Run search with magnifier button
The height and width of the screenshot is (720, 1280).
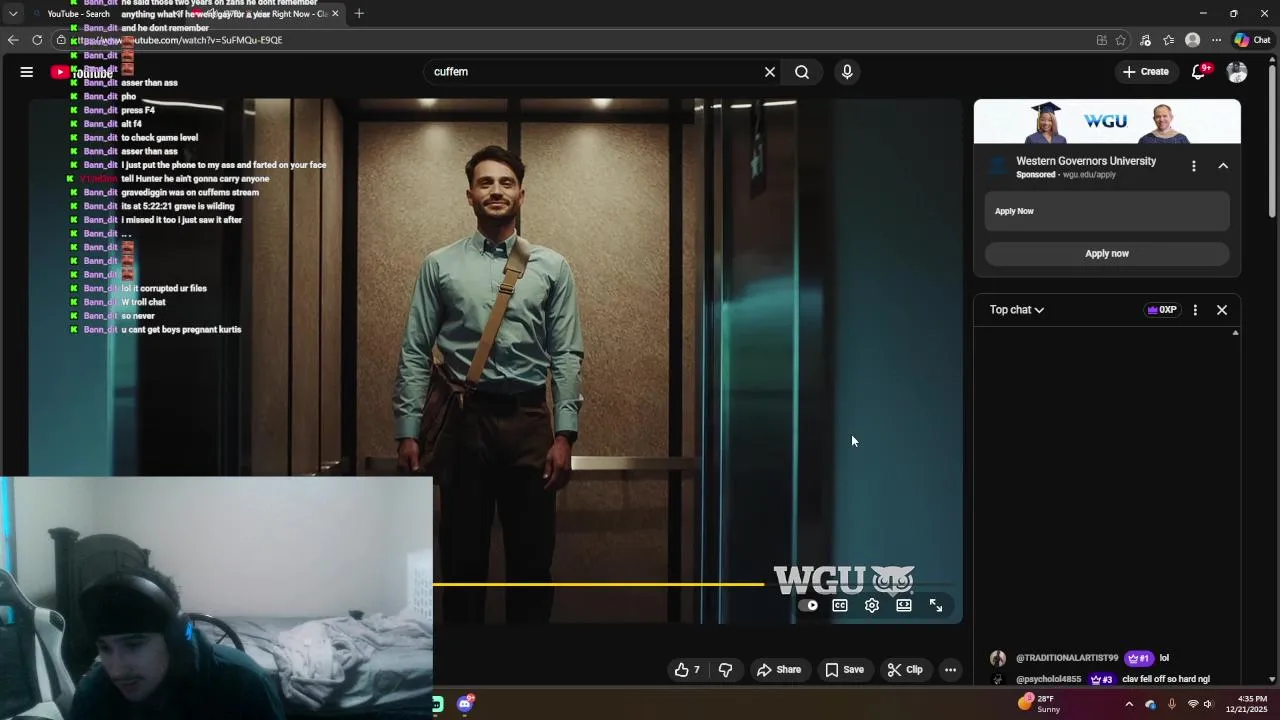[802, 72]
